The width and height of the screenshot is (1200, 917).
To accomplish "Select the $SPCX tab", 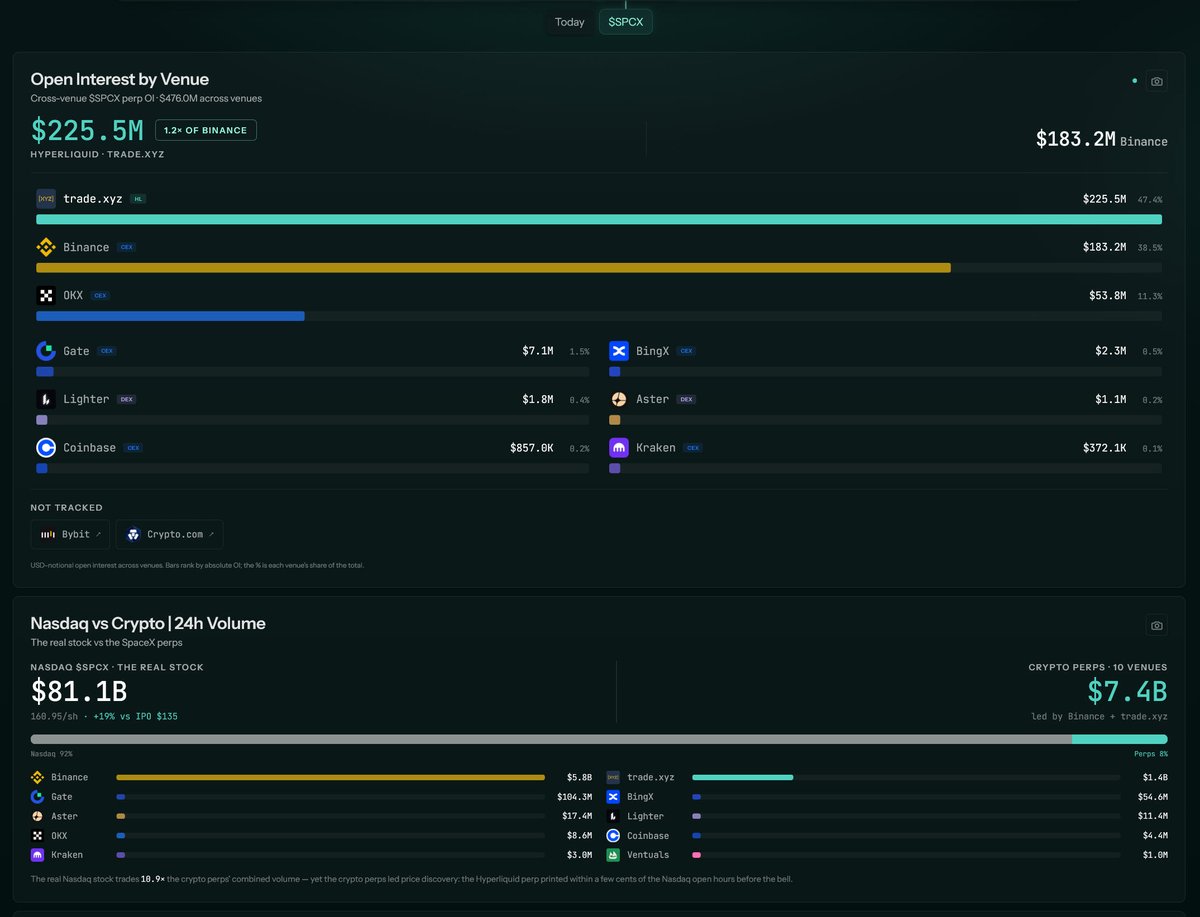I will 626,22.
